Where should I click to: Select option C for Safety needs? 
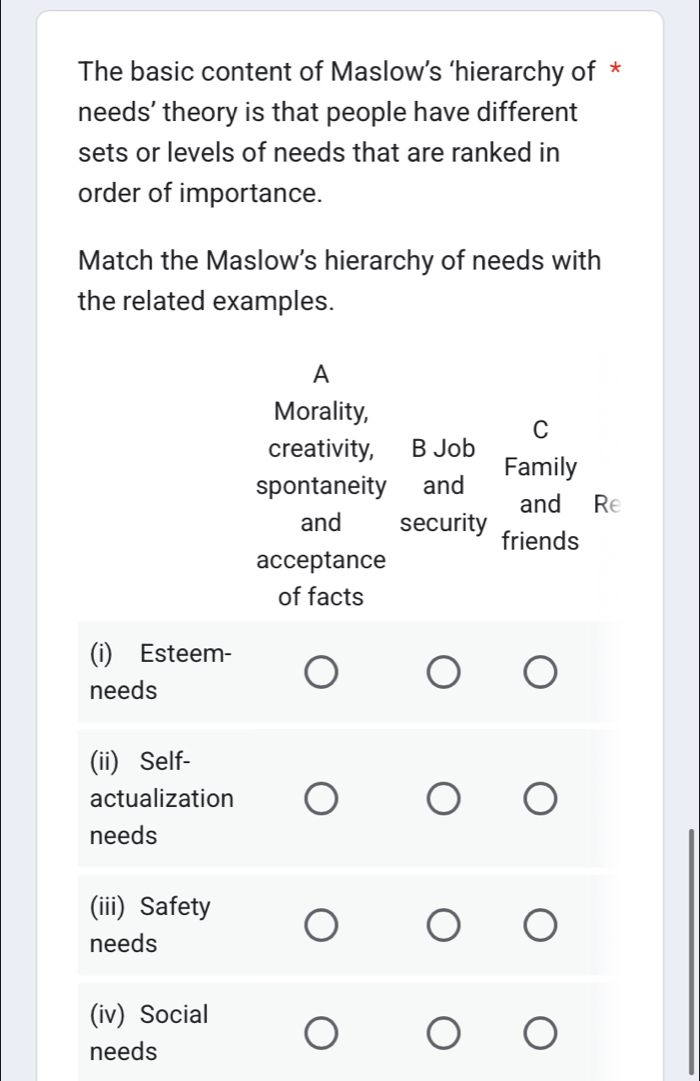point(540,925)
